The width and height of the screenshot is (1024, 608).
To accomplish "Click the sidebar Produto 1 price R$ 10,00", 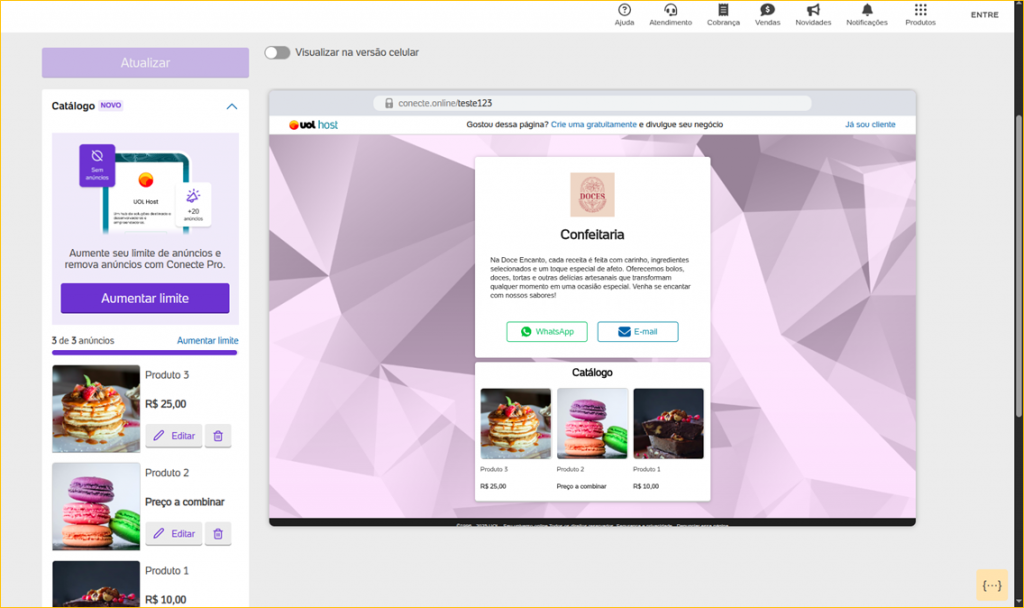I will 165,600.
